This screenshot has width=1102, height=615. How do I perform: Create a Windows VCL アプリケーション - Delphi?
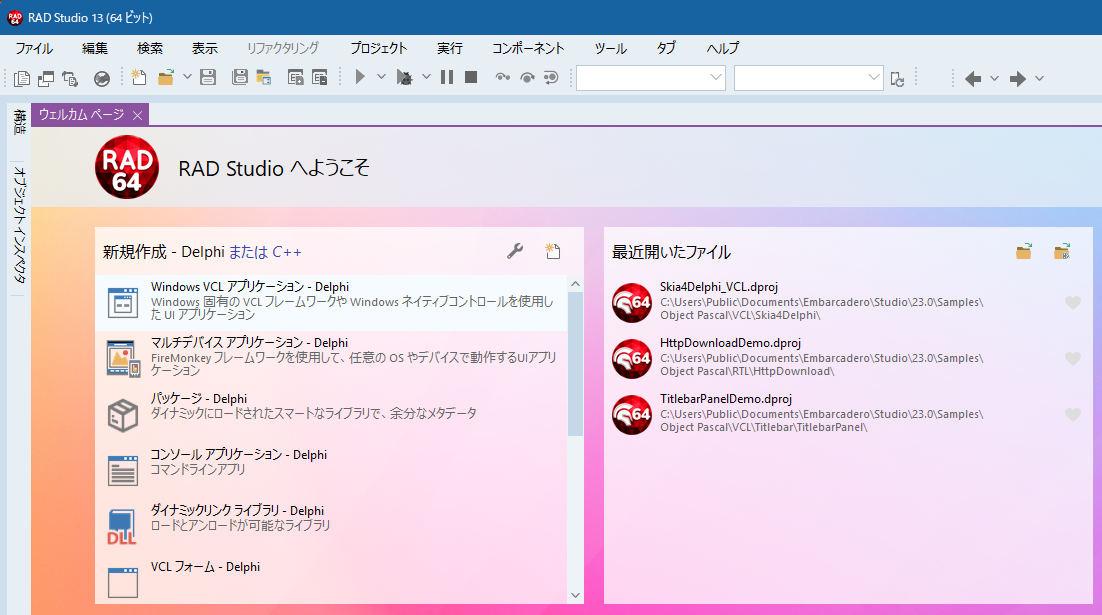[x=331, y=302]
